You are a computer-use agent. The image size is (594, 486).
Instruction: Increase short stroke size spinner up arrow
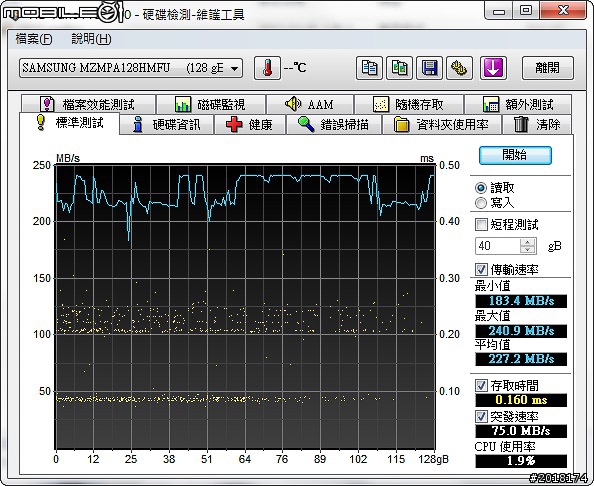pyautogui.click(x=527, y=242)
